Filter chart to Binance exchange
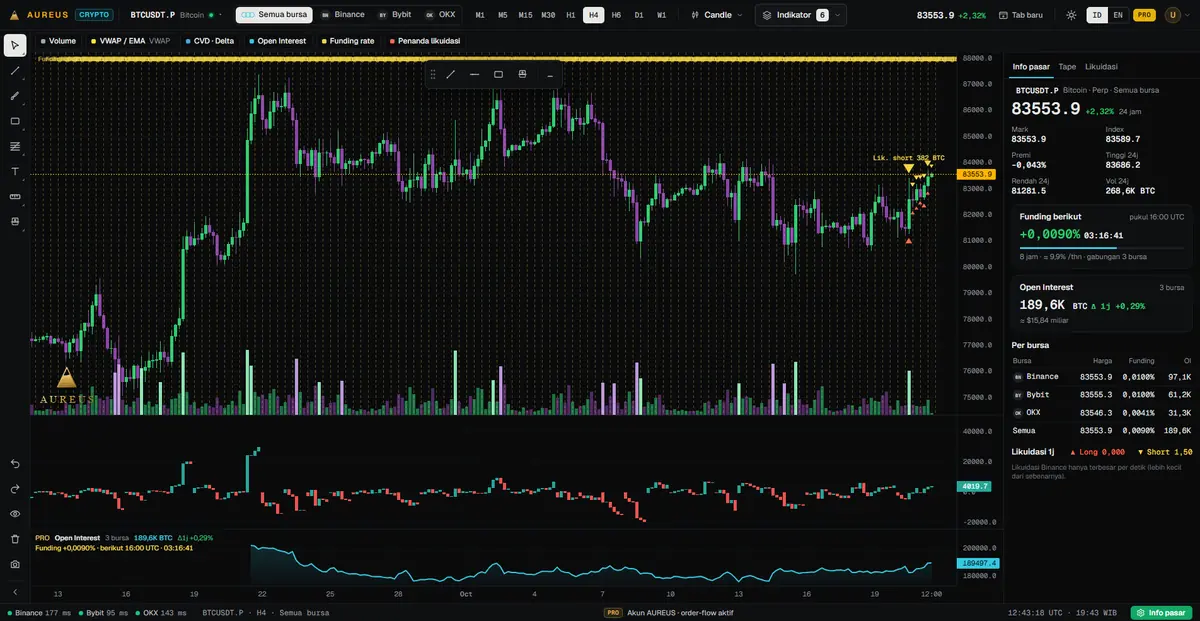The image size is (1200, 621). coord(342,15)
